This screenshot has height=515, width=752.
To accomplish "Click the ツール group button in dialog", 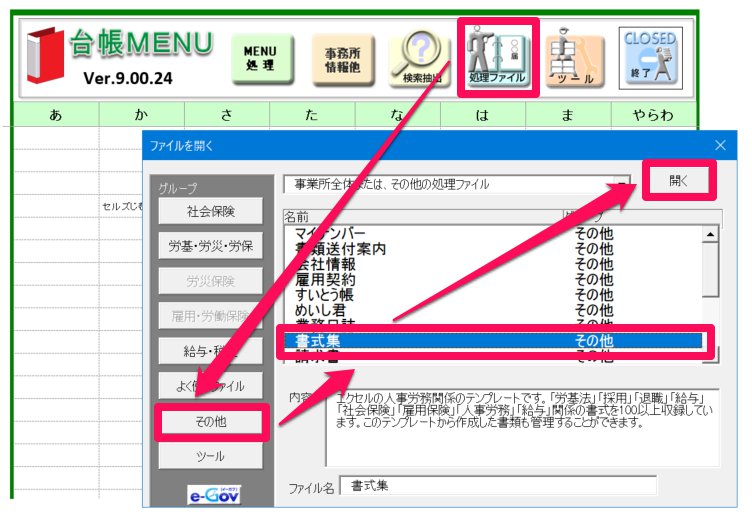I will coord(211,456).
